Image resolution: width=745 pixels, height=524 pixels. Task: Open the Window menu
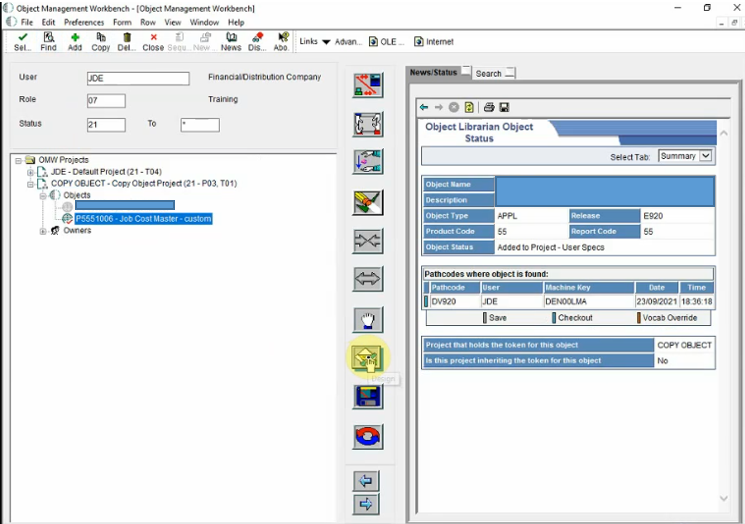point(204,22)
